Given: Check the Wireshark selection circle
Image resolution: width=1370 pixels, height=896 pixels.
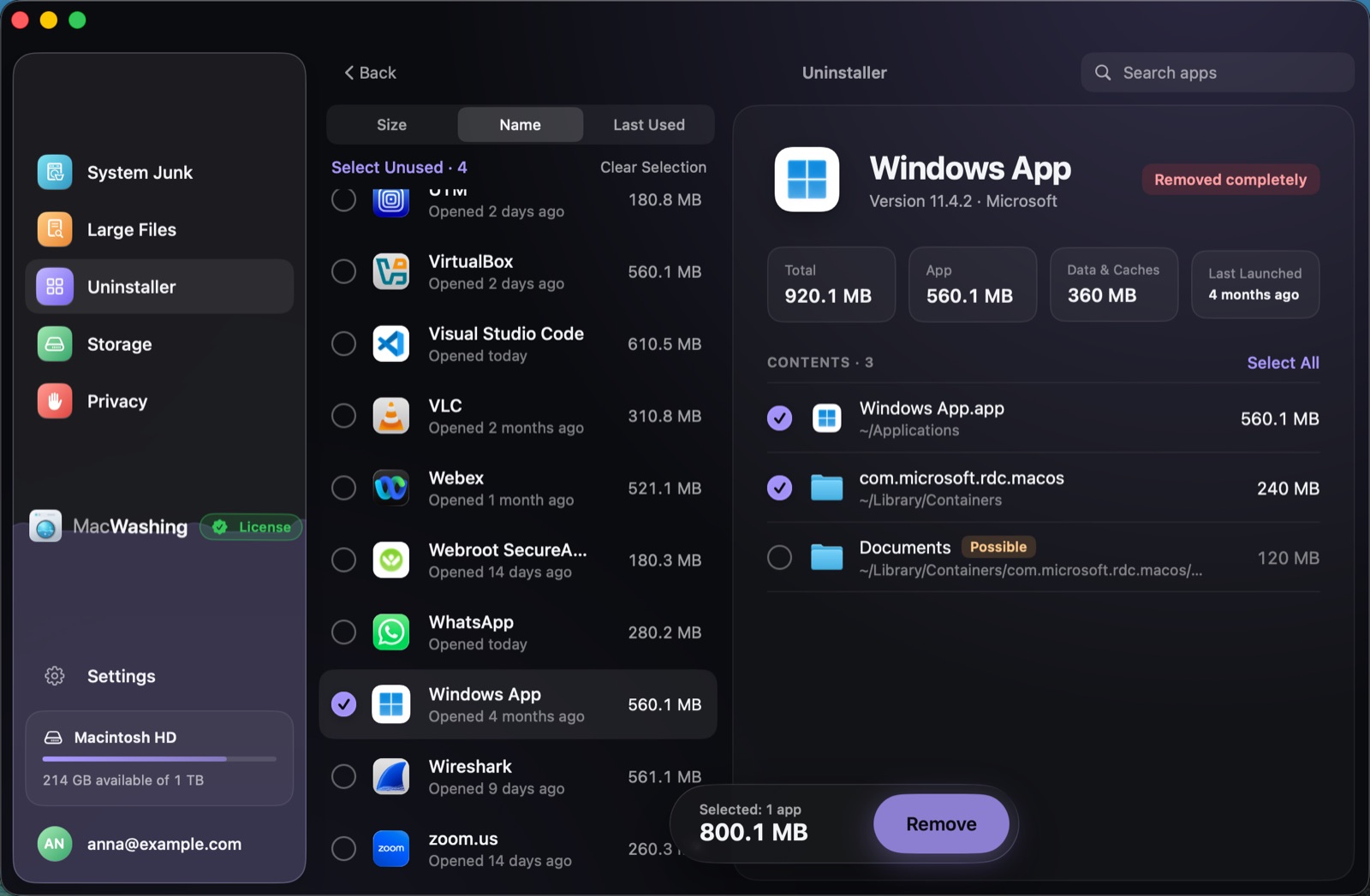Looking at the screenshot, I should tap(343, 776).
